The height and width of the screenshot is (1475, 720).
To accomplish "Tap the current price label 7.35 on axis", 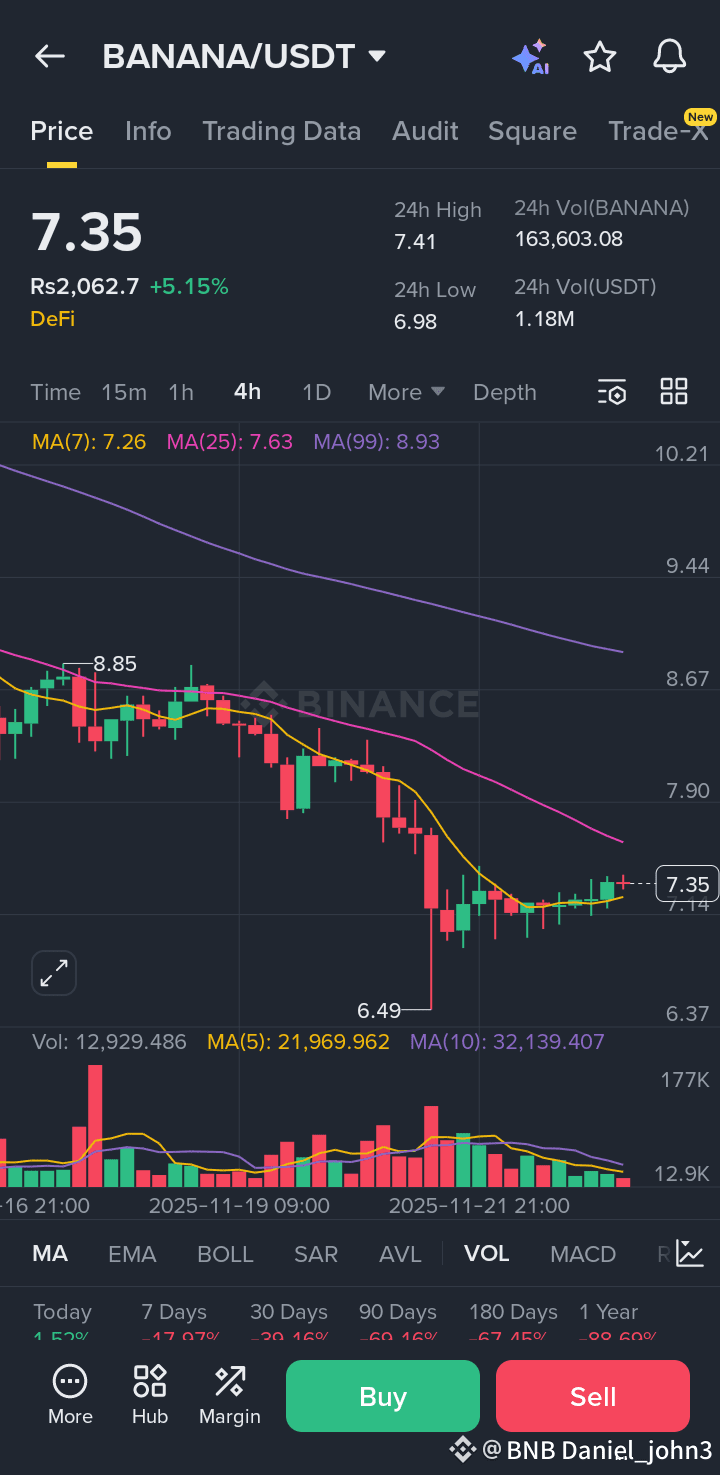I will click(688, 884).
